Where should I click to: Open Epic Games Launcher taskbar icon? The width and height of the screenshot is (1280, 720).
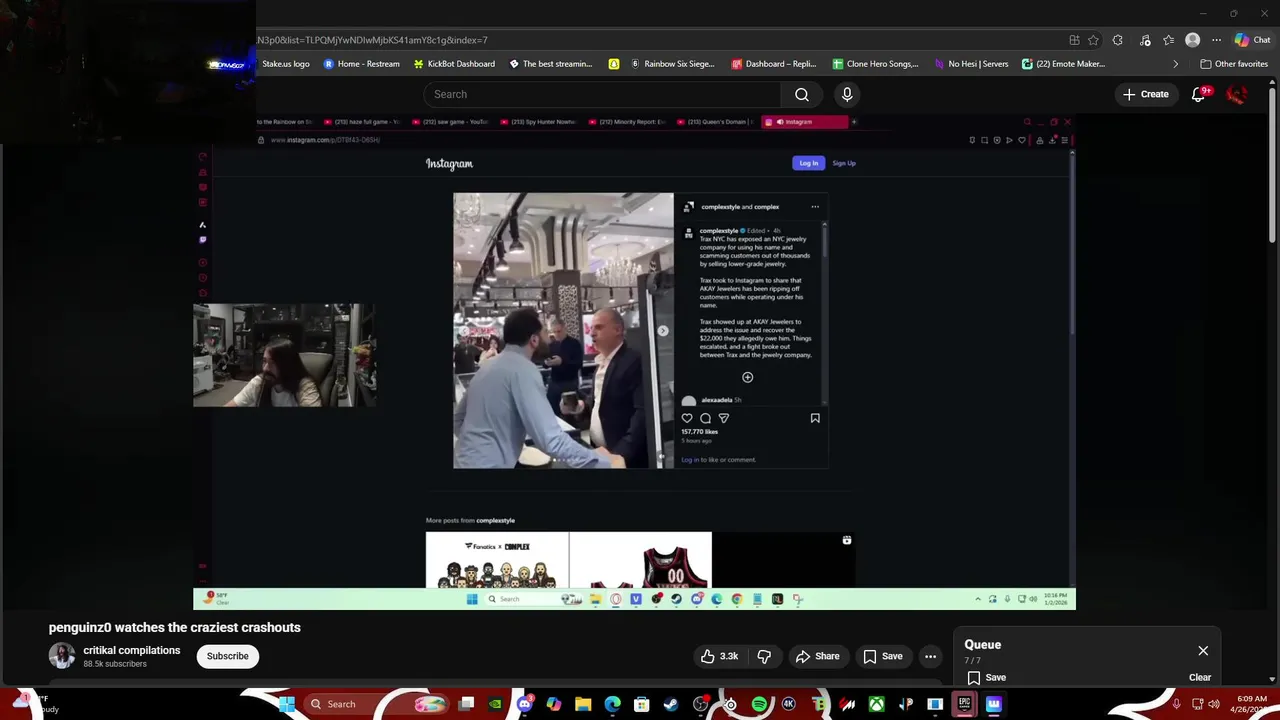964,704
